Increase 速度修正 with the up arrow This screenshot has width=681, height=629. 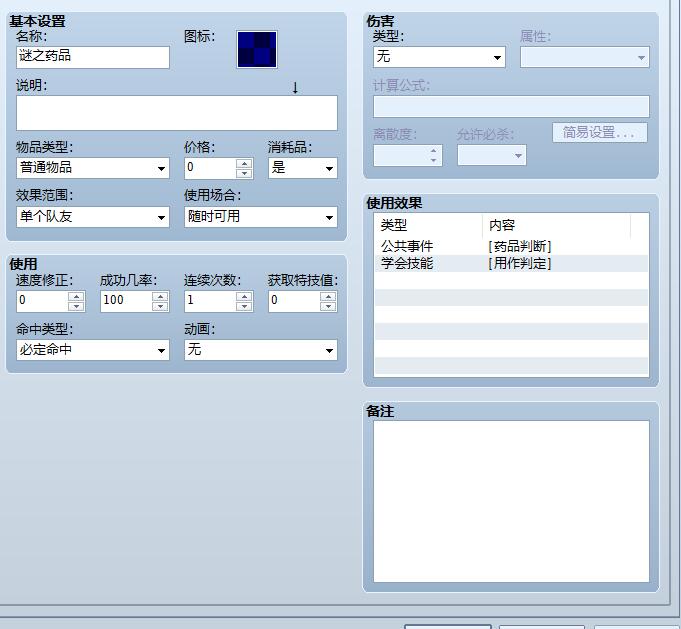tap(76, 296)
